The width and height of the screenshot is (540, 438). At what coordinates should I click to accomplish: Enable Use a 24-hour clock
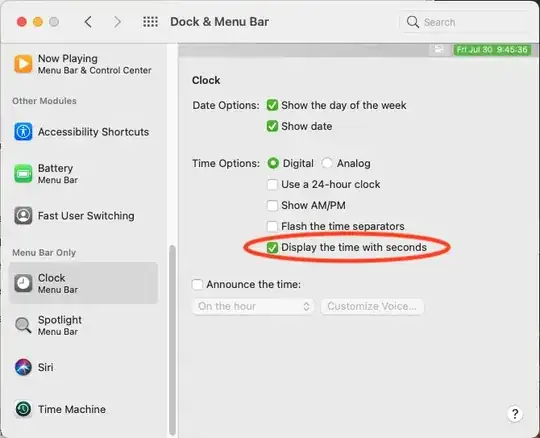point(272,184)
